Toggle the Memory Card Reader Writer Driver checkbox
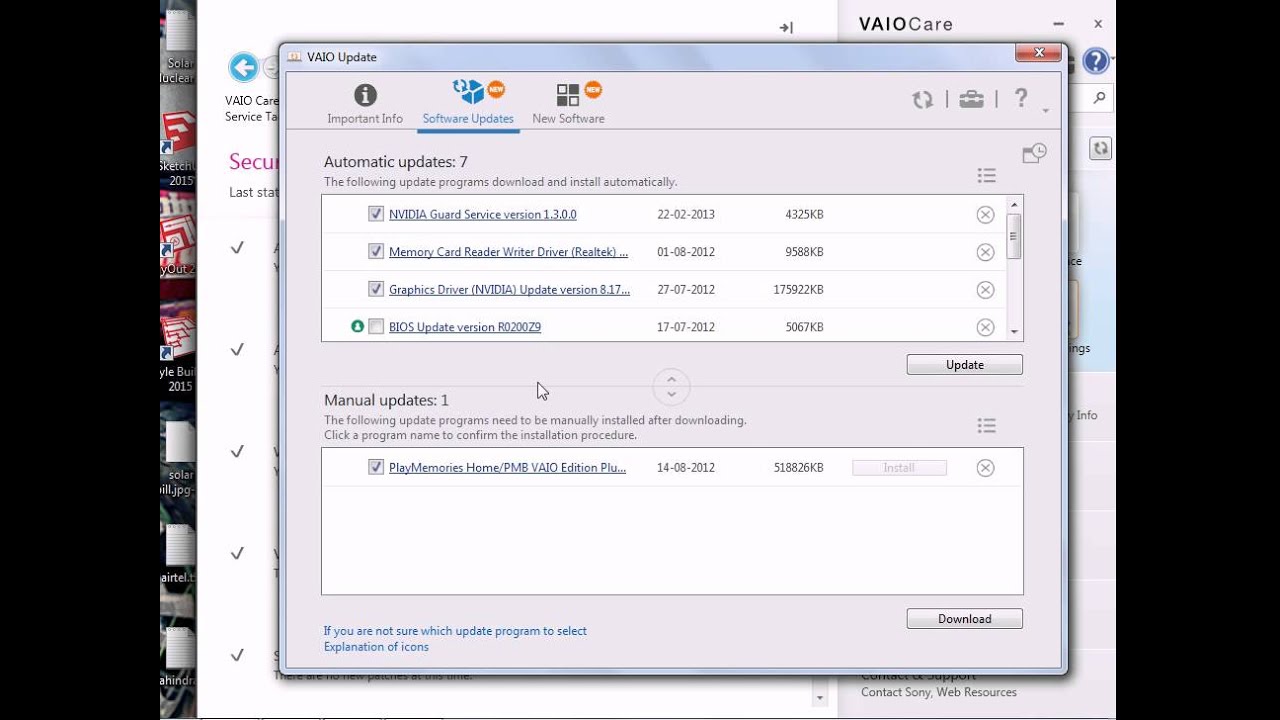The width and height of the screenshot is (1280, 720). [x=376, y=251]
